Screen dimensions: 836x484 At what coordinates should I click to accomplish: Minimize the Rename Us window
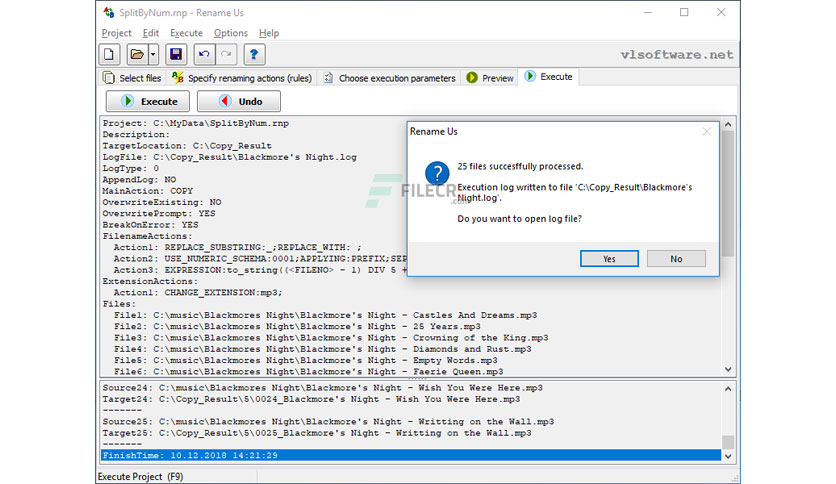coord(648,12)
